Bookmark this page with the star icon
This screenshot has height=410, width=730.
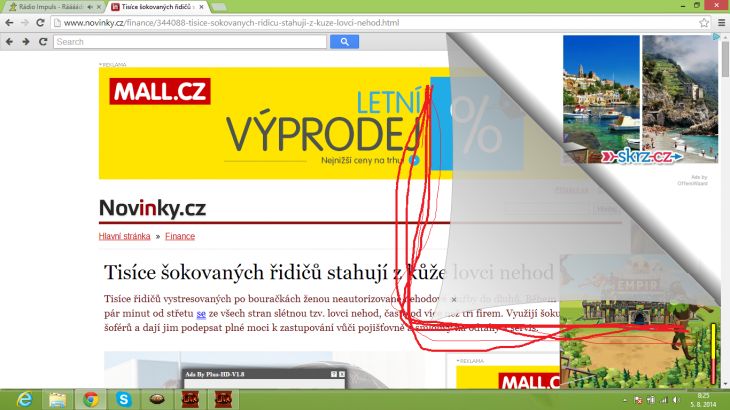[703, 22]
